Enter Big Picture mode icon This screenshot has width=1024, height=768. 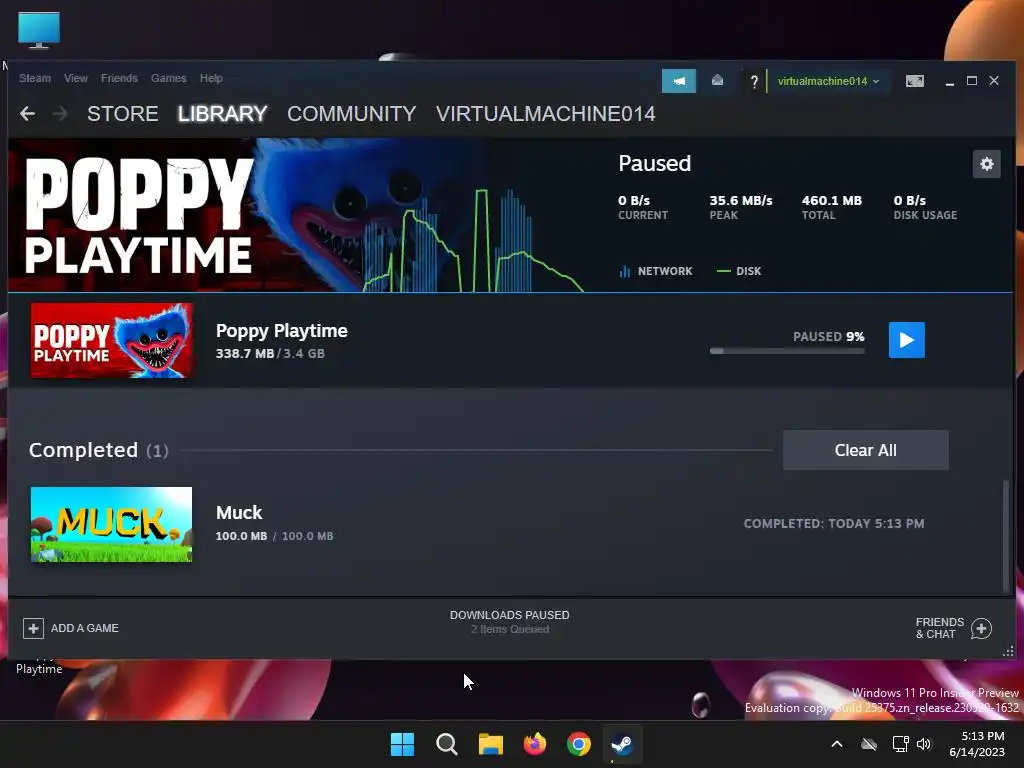[914, 81]
